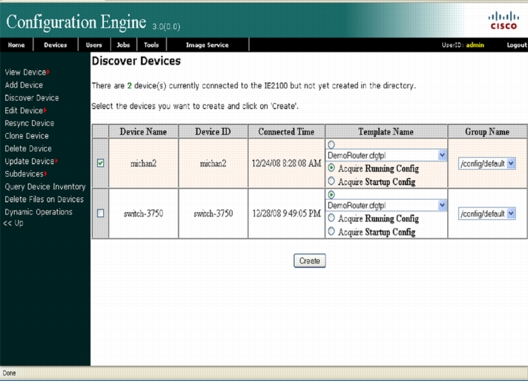Open the Image Service menu
The height and width of the screenshot is (382, 529).
pyautogui.click(x=207, y=45)
